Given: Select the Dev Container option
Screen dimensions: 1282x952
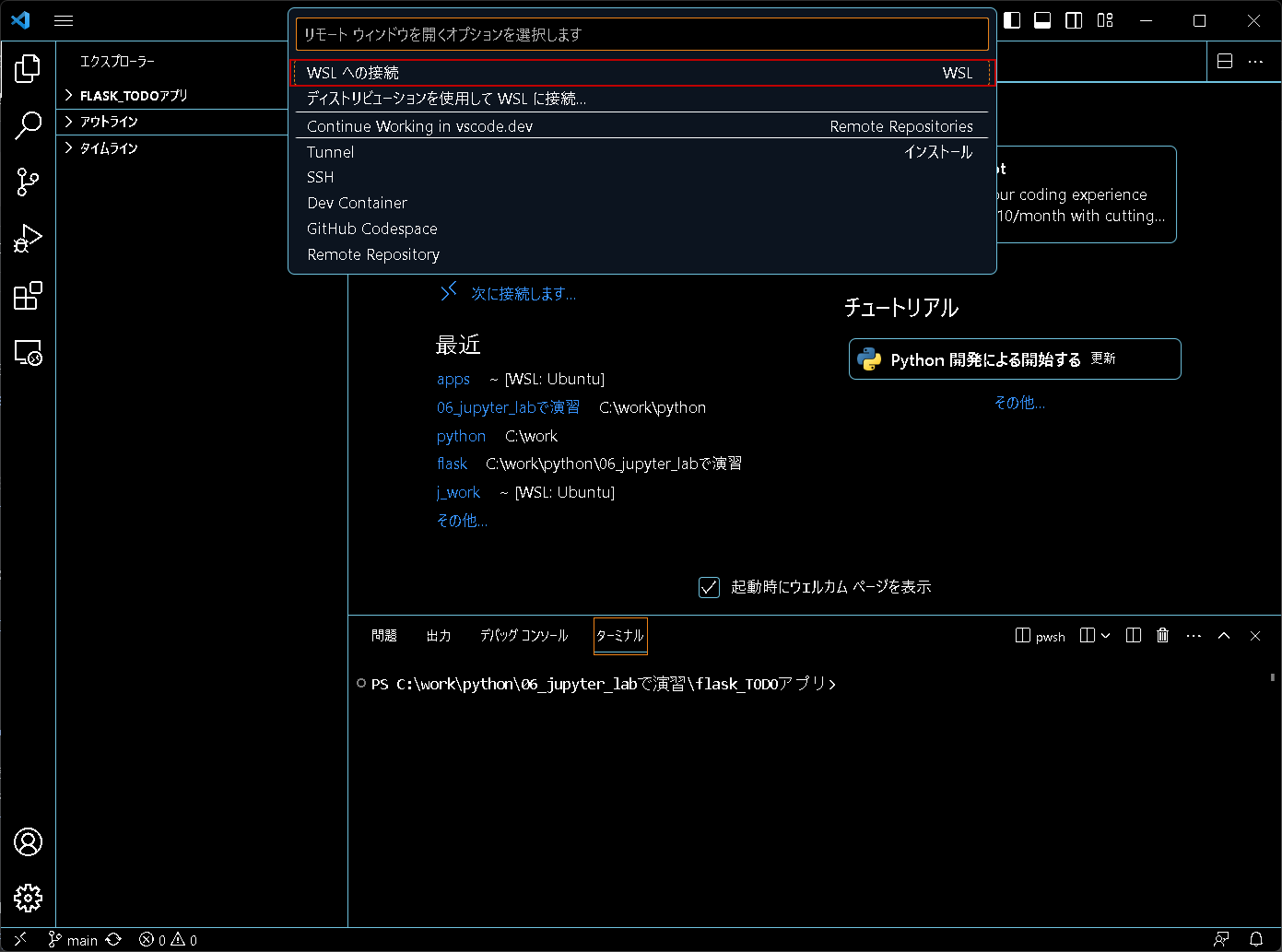Looking at the screenshot, I should (641, 203).
